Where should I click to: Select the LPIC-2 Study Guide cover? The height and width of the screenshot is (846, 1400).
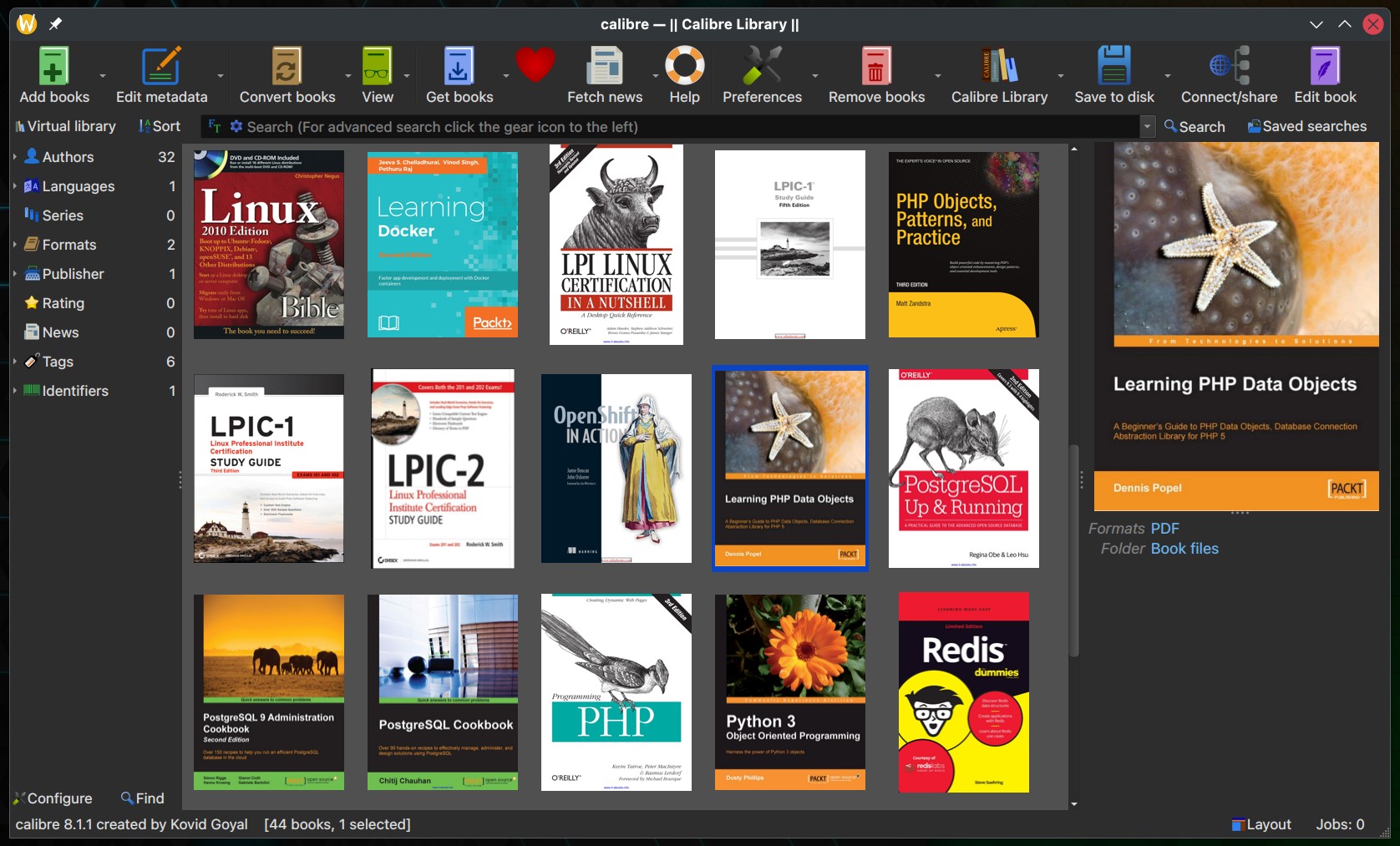tap(443, 469)
